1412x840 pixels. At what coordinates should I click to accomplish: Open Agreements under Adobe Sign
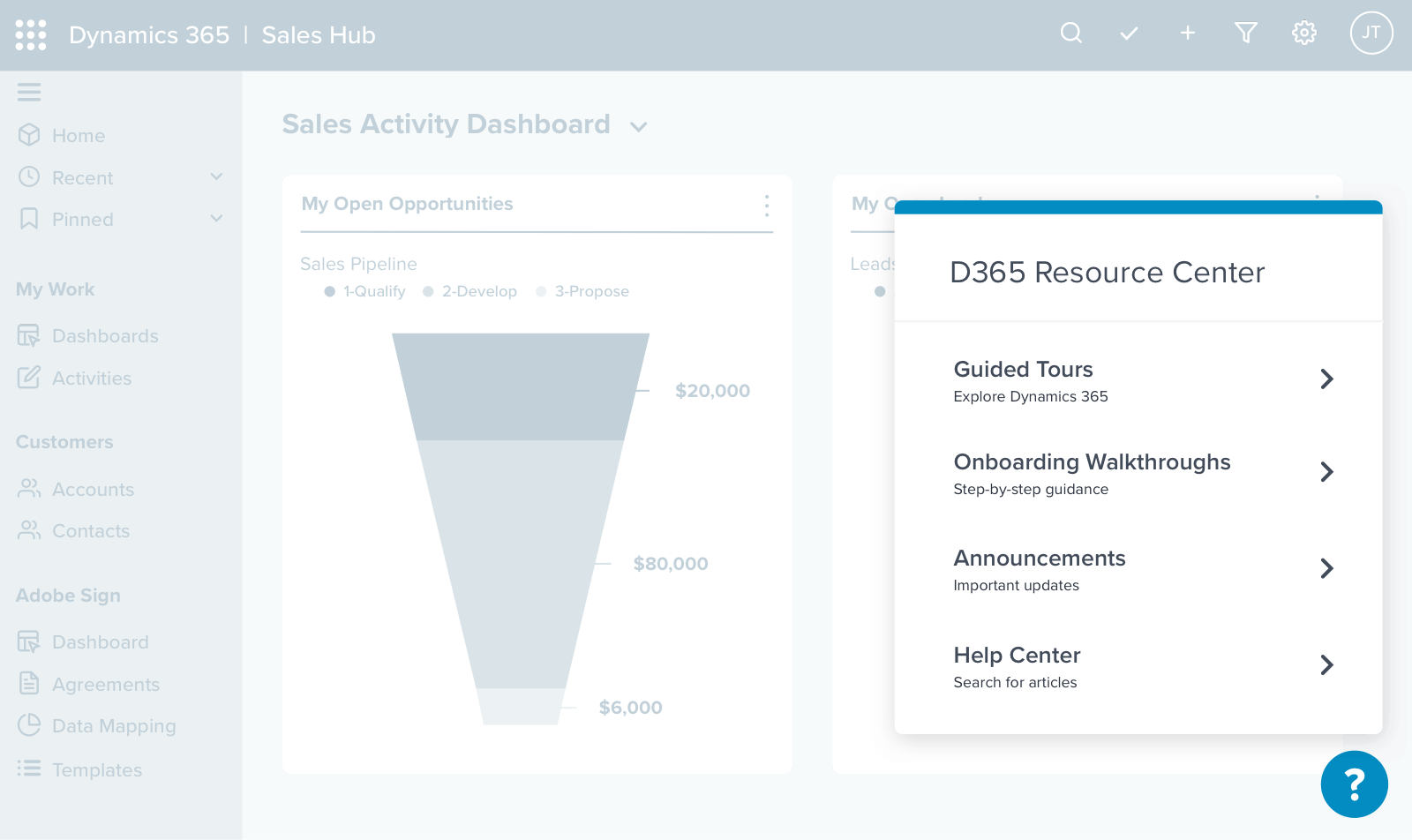pos(106,685)
